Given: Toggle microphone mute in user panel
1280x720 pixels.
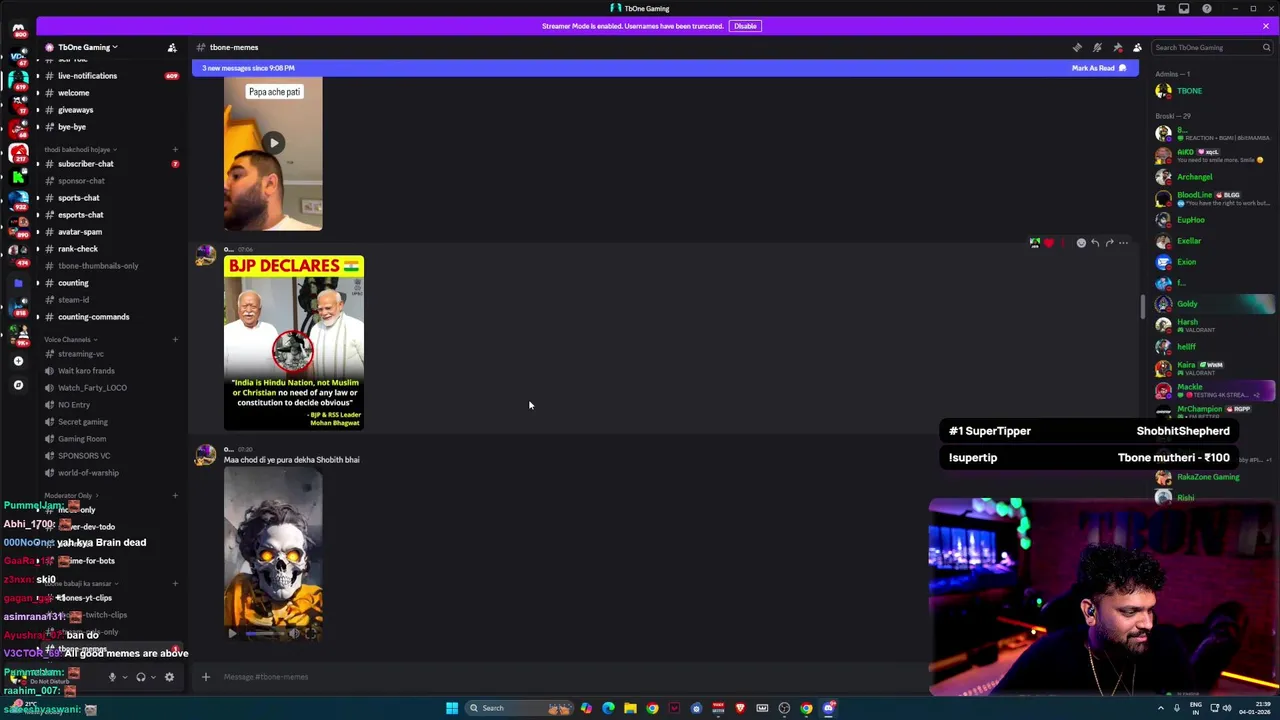Looking at the screenshot, I should click(x=112, y=677).
